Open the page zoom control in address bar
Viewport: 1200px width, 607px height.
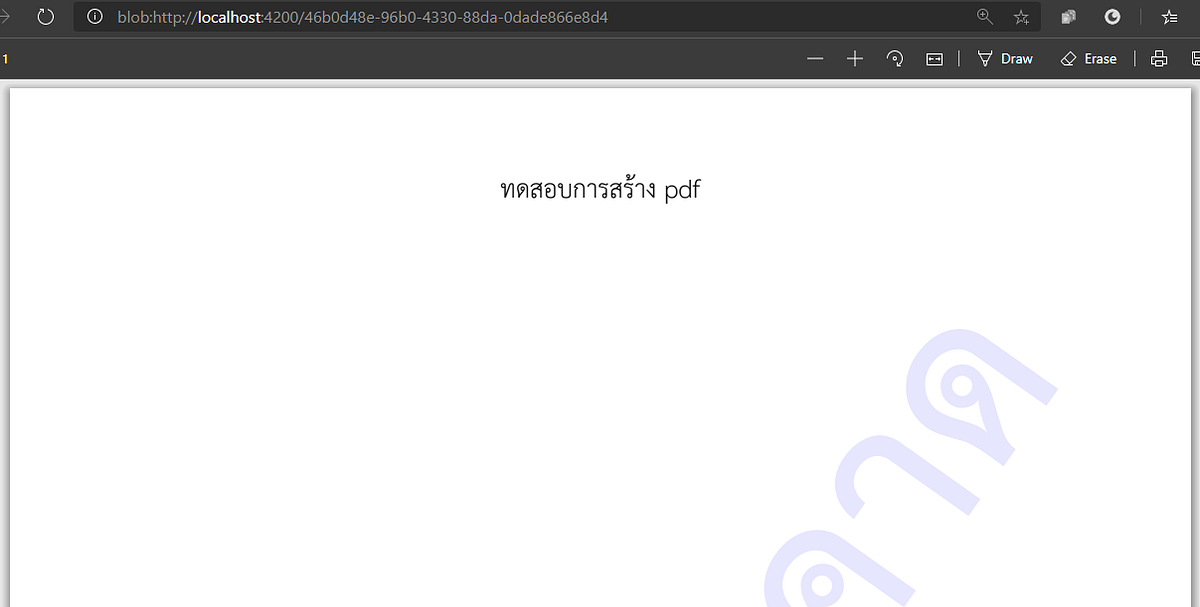[985, 17]
